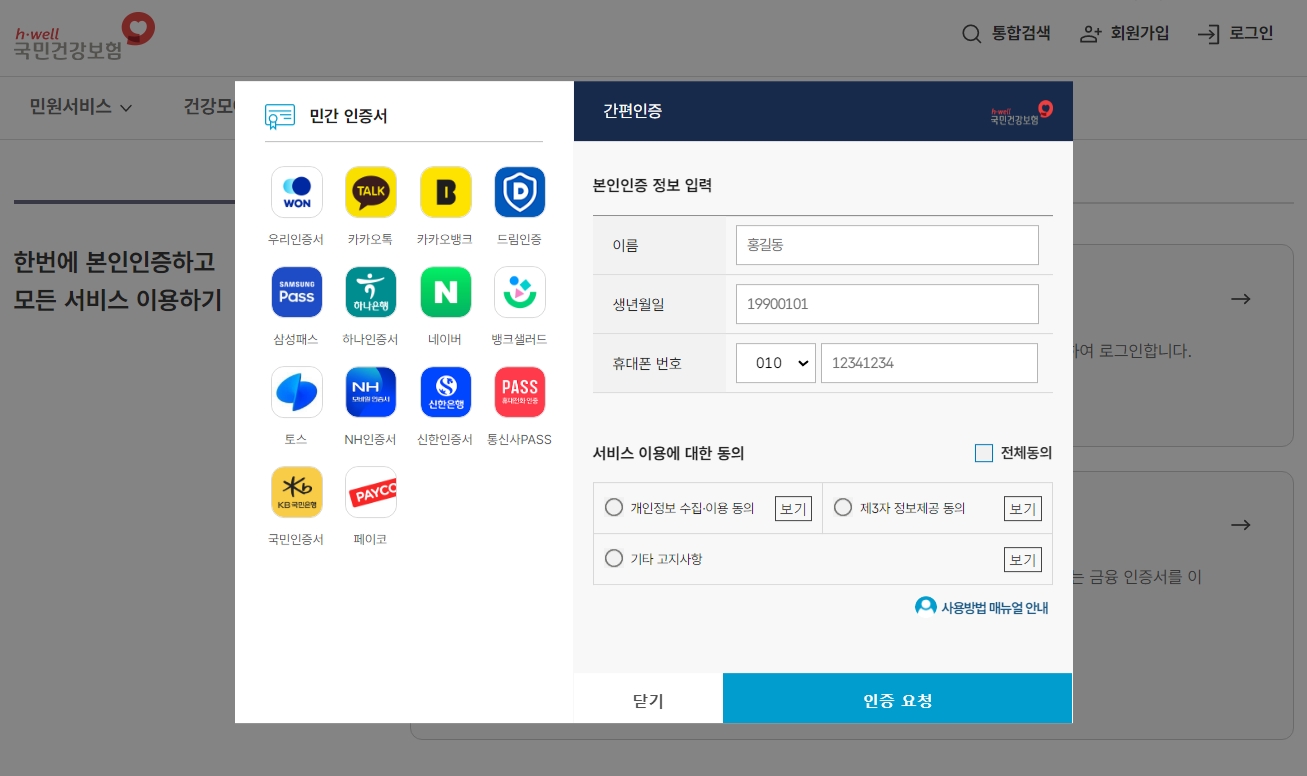
Task: Open 통합검색 from the top bar
Action: [1007, 34]
